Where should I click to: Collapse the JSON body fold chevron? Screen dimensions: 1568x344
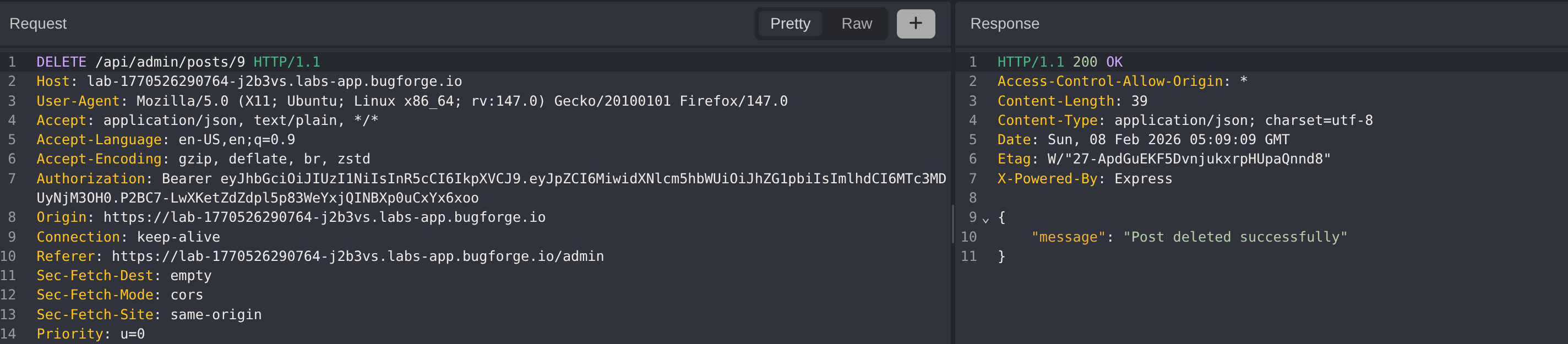click(986, 219)
